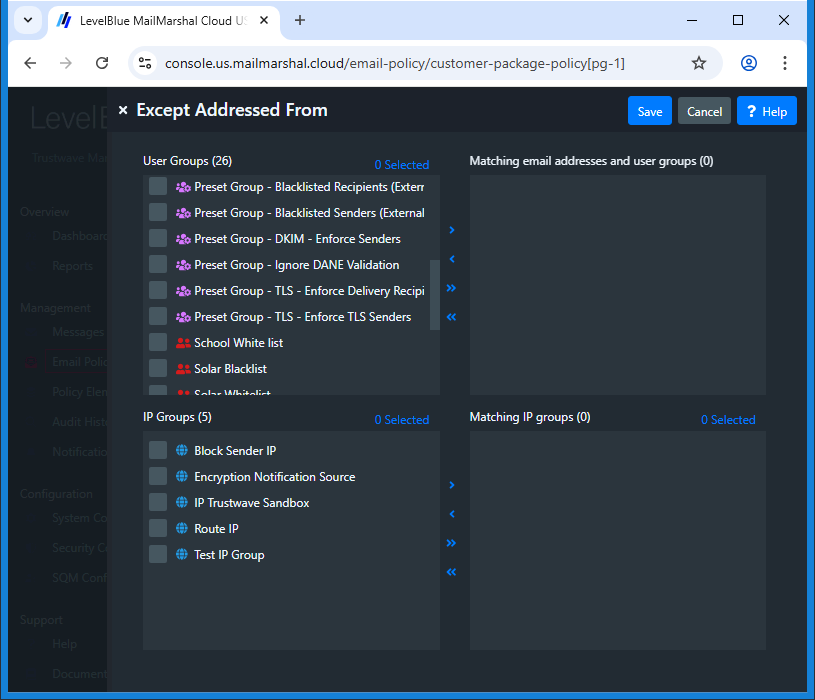Bookmark this page with star icon
Viewport: 815px width, 700px height.
pyautogui.click(x=699, y=63)
